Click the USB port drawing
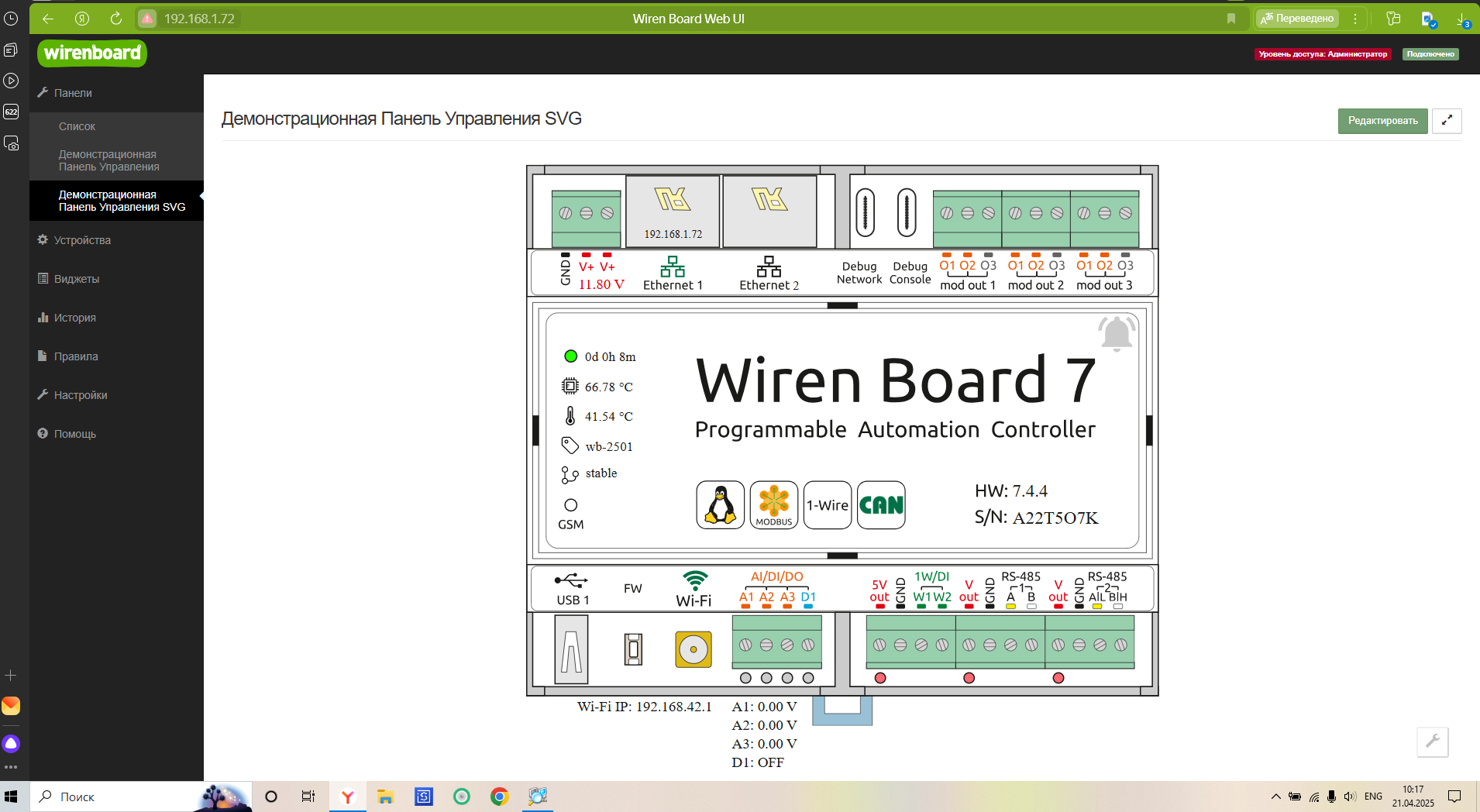 point(571,649)
